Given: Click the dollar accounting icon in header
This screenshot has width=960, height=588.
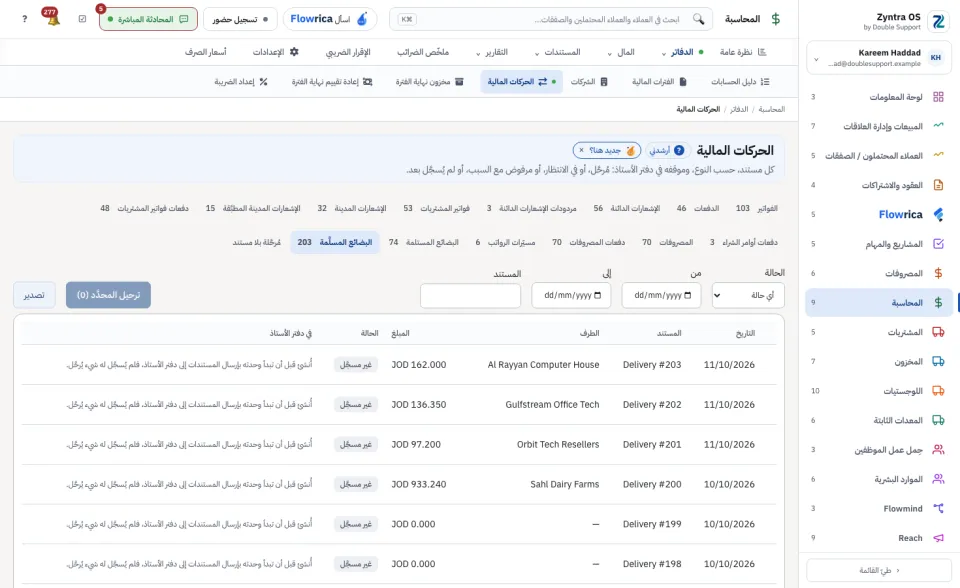Looking at the screenshot, I should point(776,19).
